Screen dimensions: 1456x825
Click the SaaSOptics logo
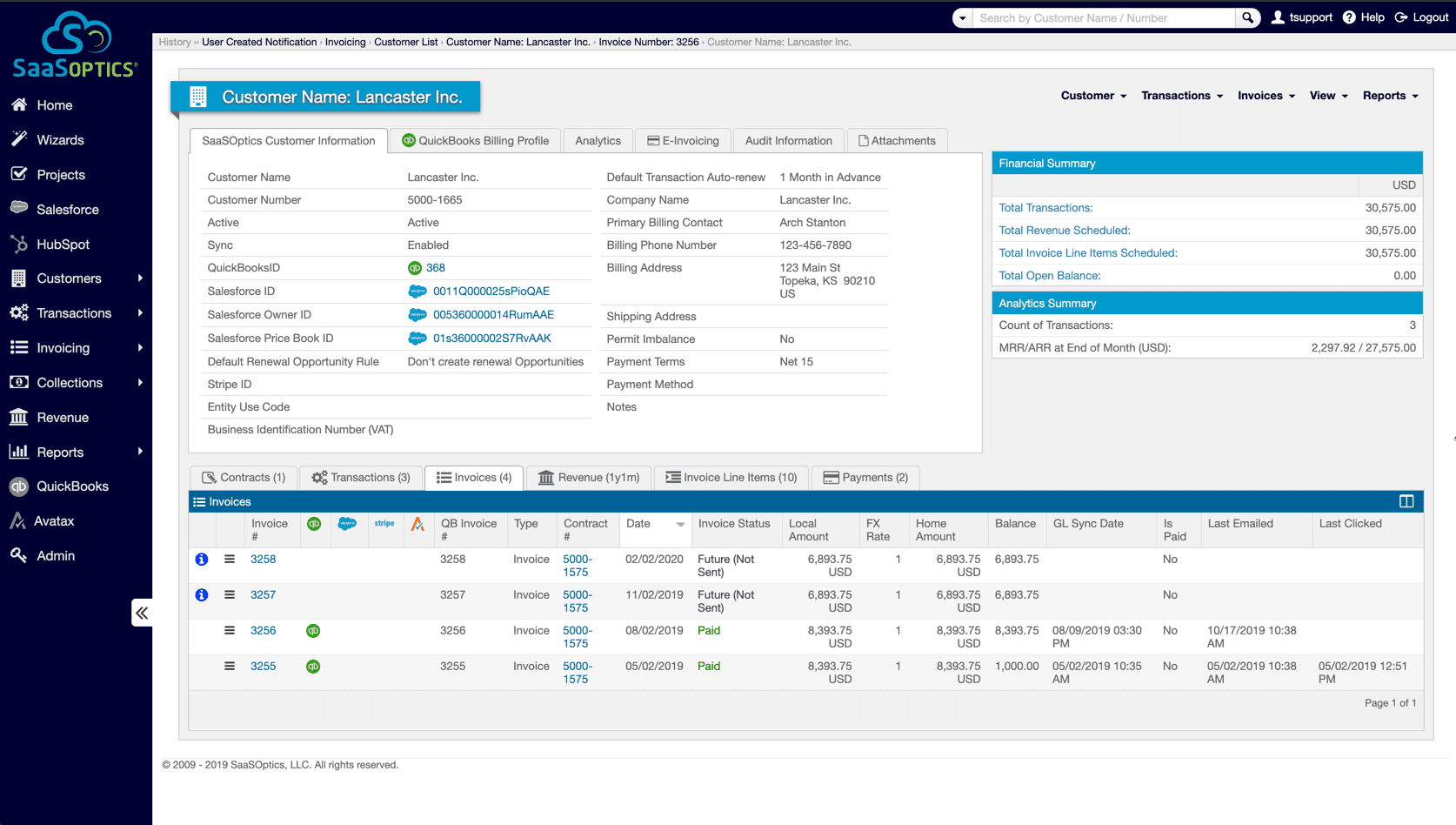[75, 45]
